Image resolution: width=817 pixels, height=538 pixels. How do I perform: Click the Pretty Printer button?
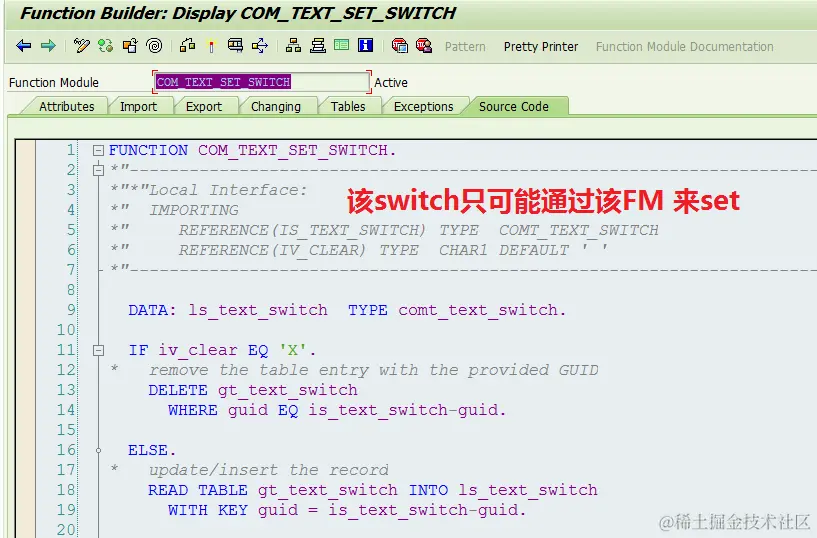pos(541,47)
